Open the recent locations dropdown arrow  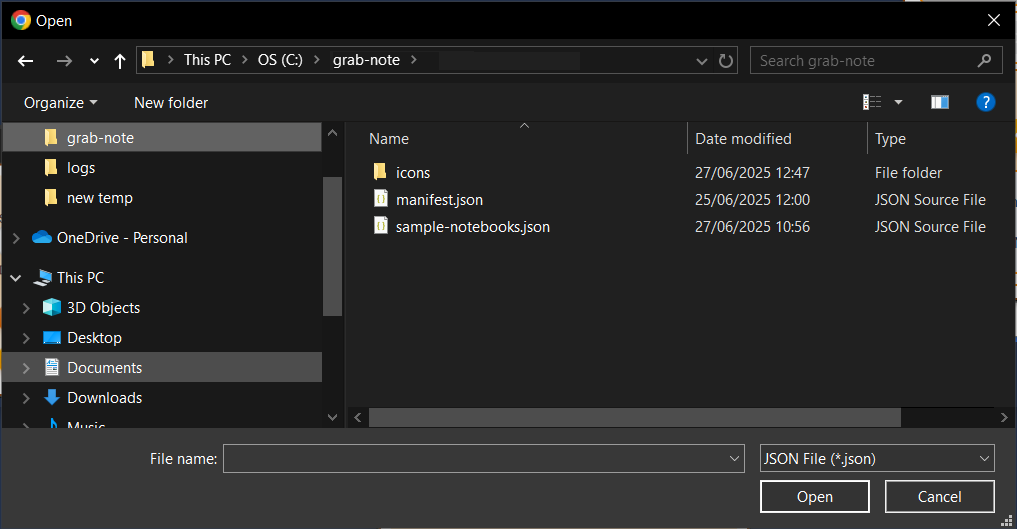95,61
